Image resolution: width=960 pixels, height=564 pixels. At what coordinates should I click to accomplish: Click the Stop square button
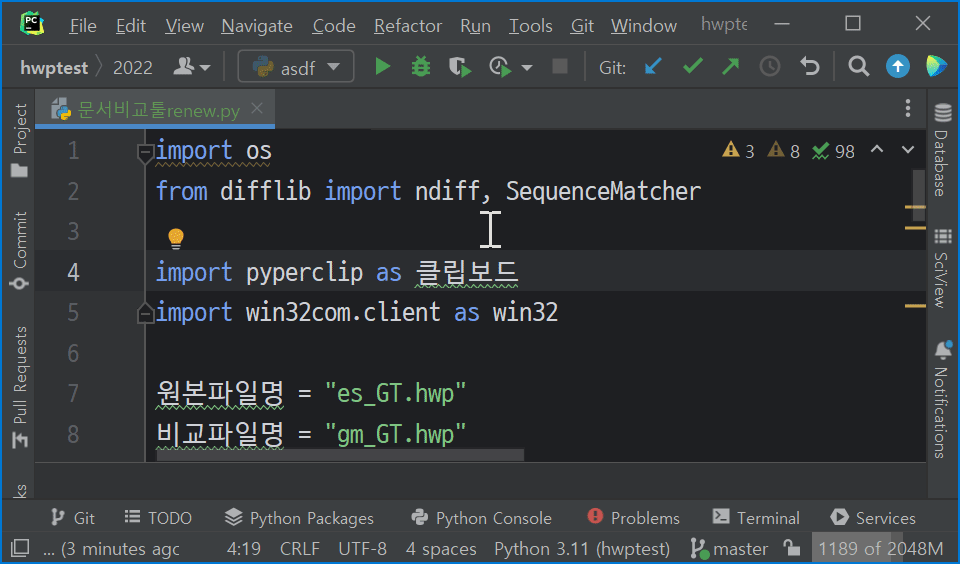point(560,66)
